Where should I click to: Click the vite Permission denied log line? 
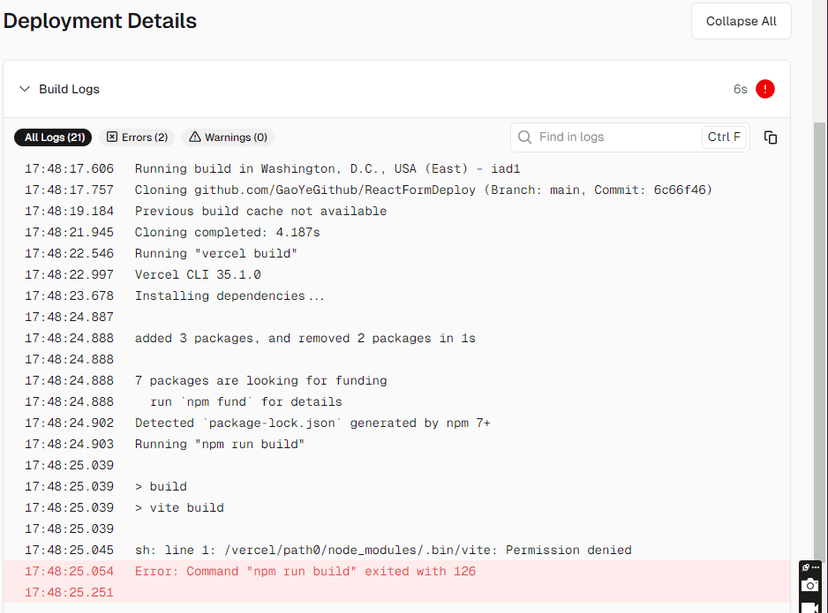[383, 550]
